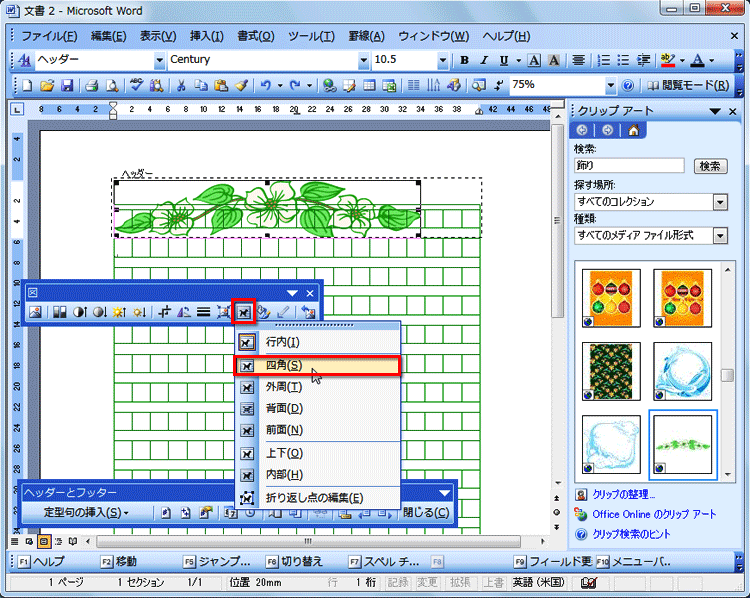Switch to Print Layout view button
Screen dimensions: 750x598
point(44,542)
